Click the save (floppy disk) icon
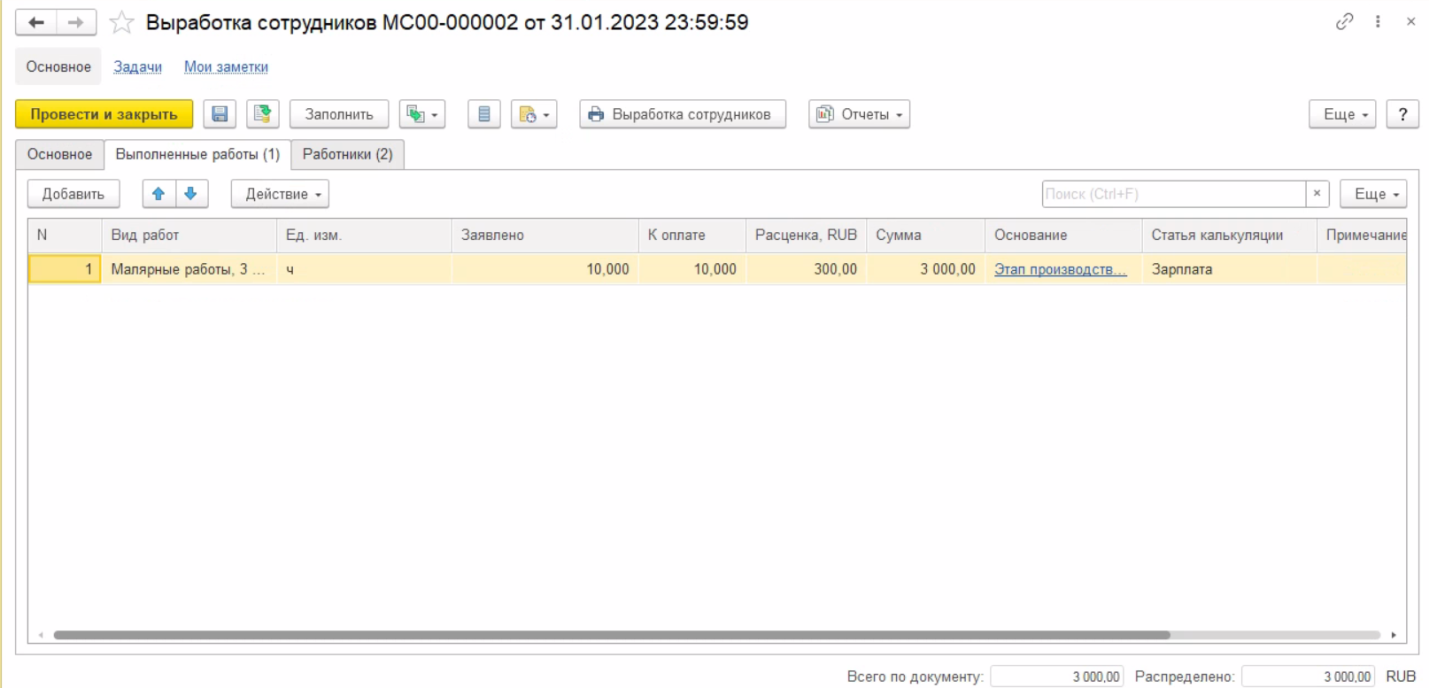This screenshot has width=1429, height=688. click(220, 114)
